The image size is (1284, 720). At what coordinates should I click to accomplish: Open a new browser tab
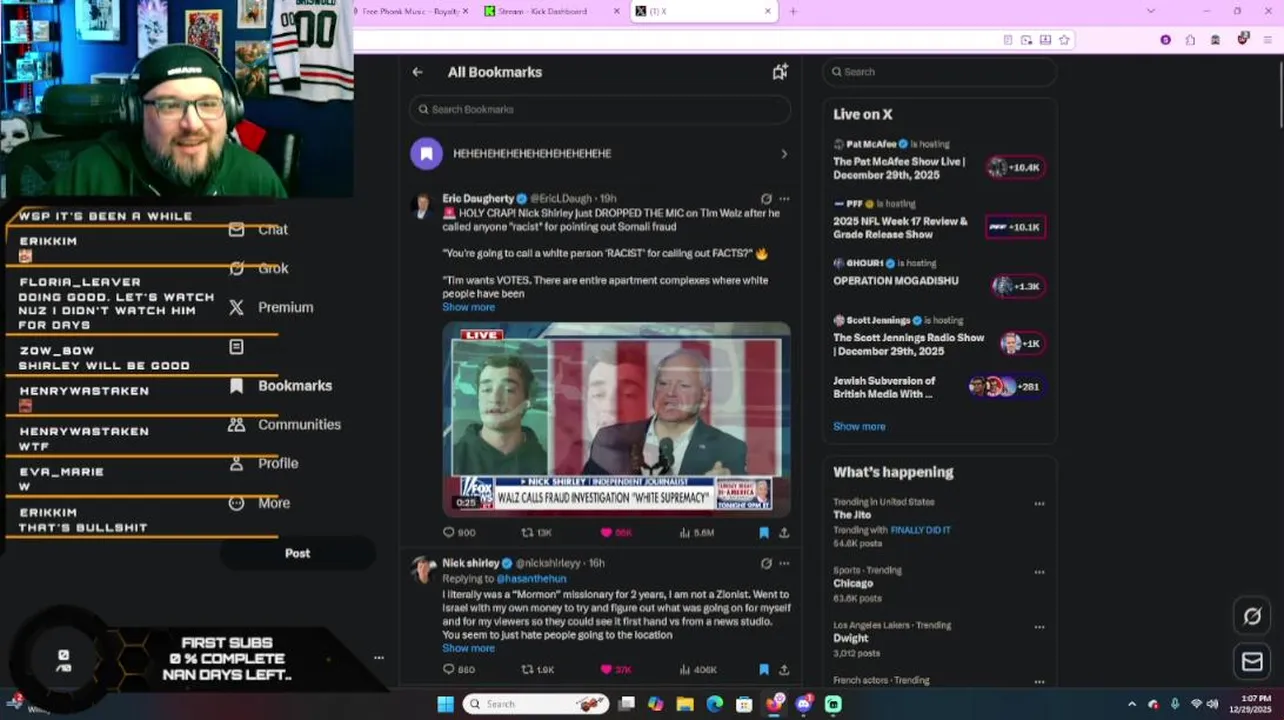793,11
